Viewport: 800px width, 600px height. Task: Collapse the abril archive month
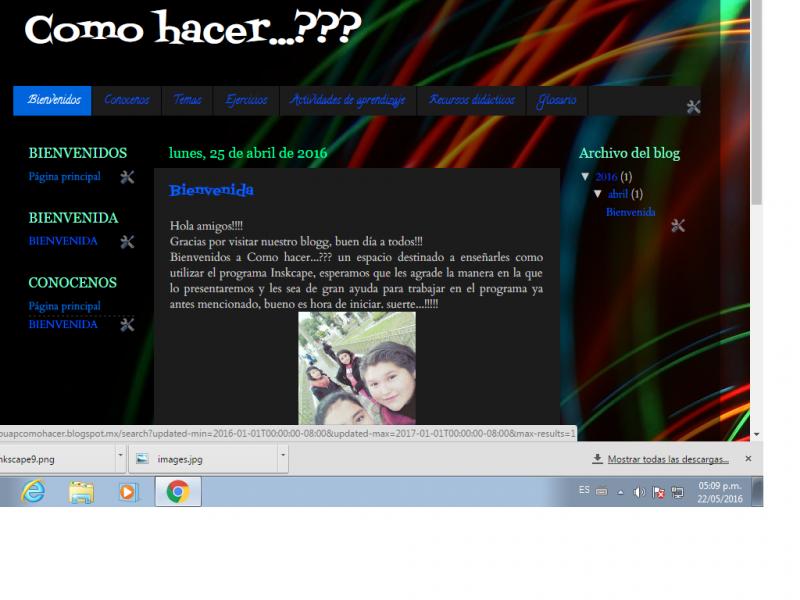point(598,194)
